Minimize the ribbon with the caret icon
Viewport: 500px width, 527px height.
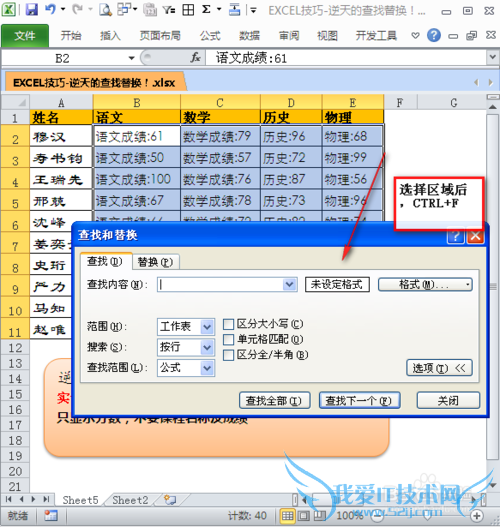tap(415, 35)
